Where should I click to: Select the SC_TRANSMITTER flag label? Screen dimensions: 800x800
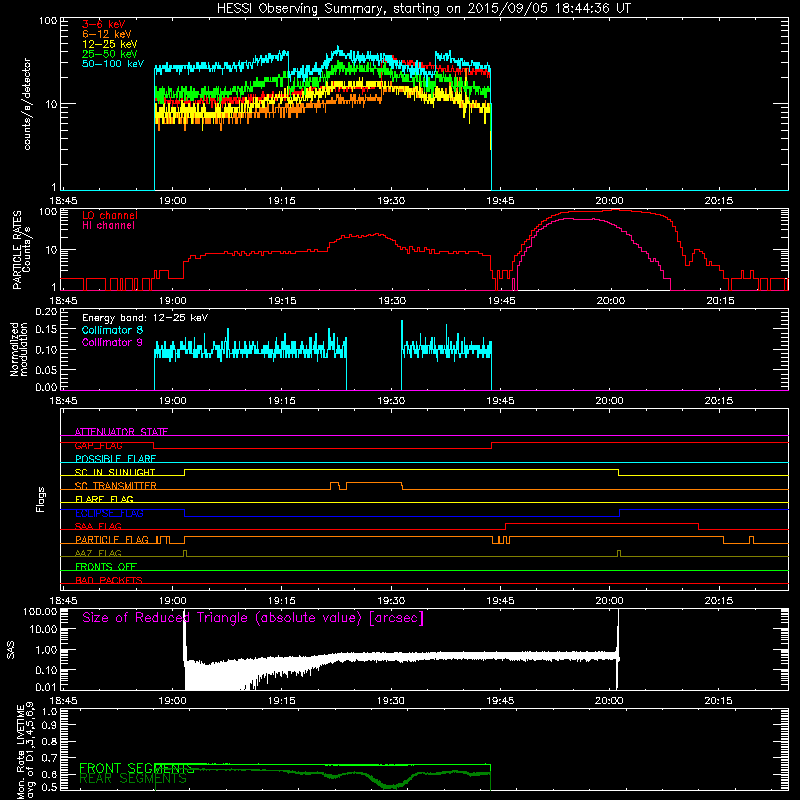116,486
